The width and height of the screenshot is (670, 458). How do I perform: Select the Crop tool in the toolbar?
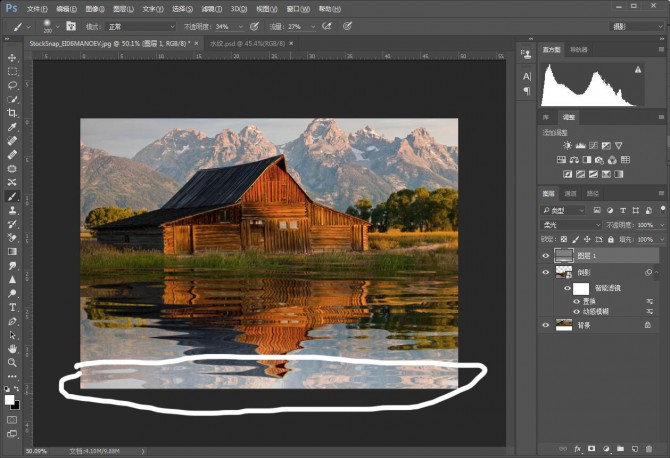pyautogui.click(x=12, y=113)
